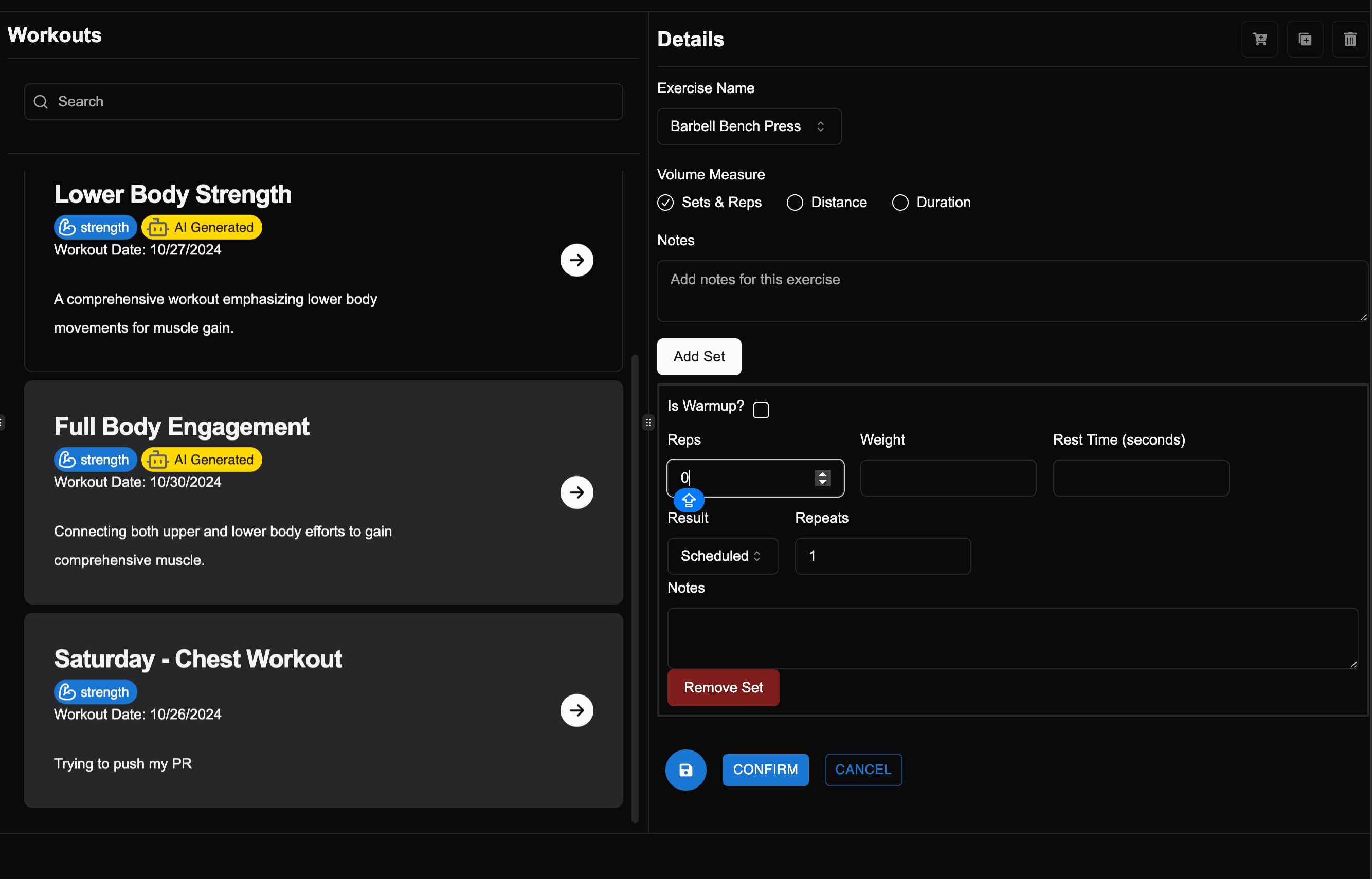Open the Scheduled result dropdown
1372x879 pixels.
pyautogui.click(x=723, y=555)
